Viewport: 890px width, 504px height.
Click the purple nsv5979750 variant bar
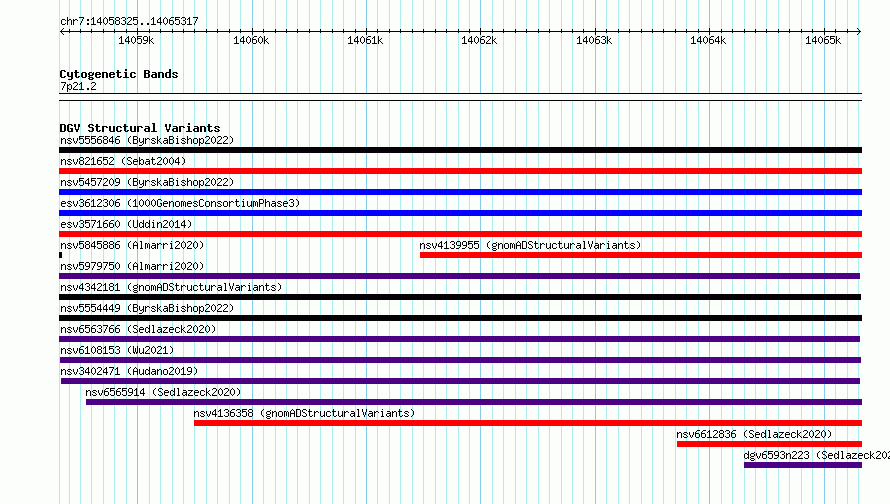point(459,276)
